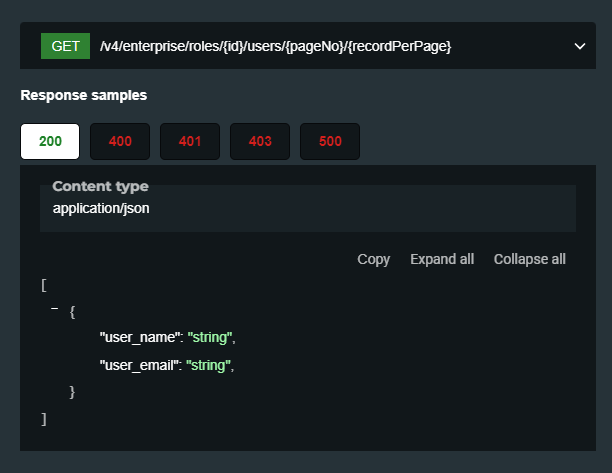Show the 403 response sample

[260, 141]
